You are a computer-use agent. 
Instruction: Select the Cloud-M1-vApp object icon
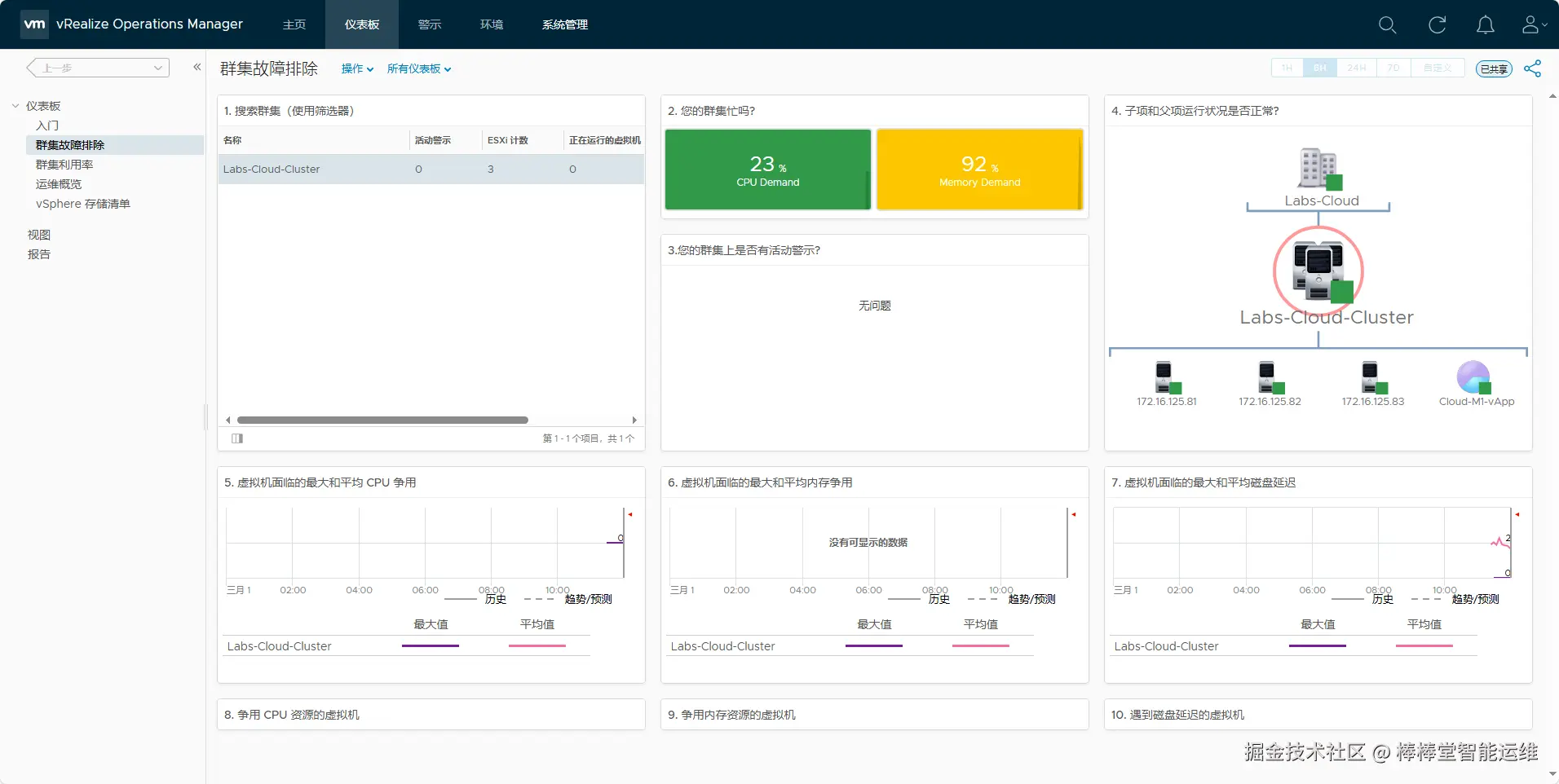click(x=1474, y=377)
